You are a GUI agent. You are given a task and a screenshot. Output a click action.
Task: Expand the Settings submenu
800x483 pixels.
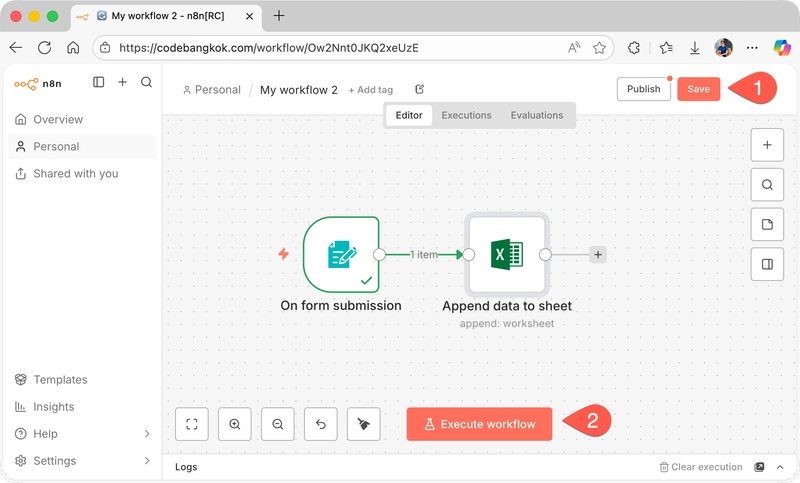click(147, 461)
